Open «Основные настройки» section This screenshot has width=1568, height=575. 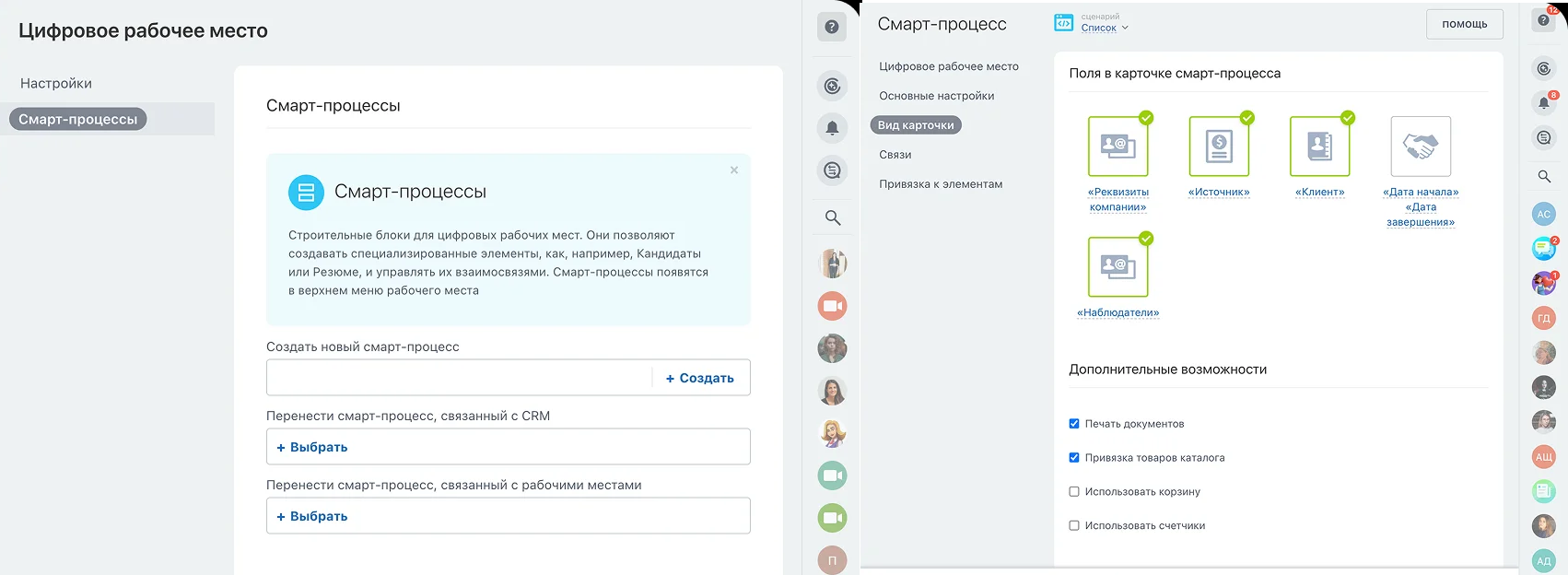tap(937, 96)
